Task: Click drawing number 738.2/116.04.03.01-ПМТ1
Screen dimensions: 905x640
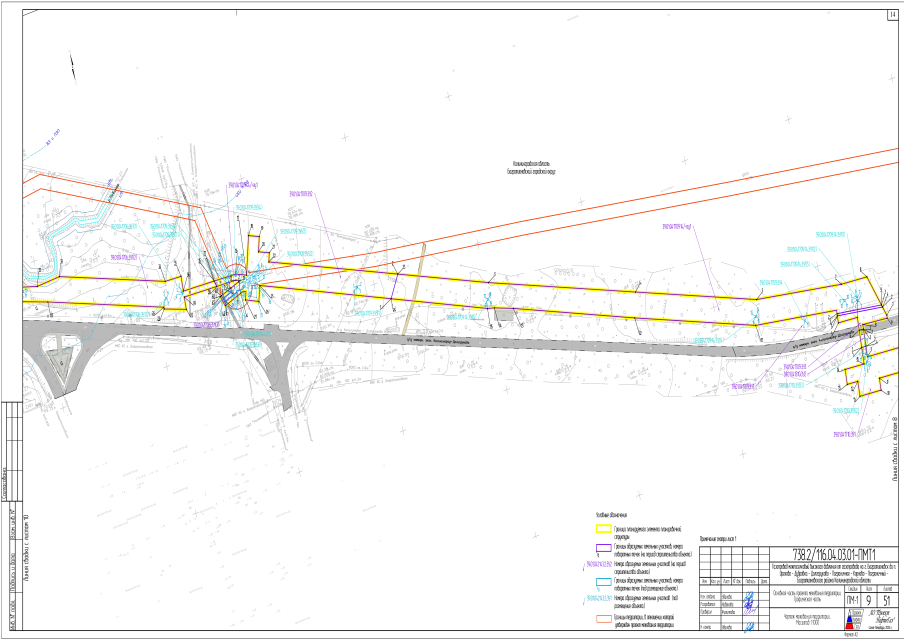Action: [x=833, y=553]
